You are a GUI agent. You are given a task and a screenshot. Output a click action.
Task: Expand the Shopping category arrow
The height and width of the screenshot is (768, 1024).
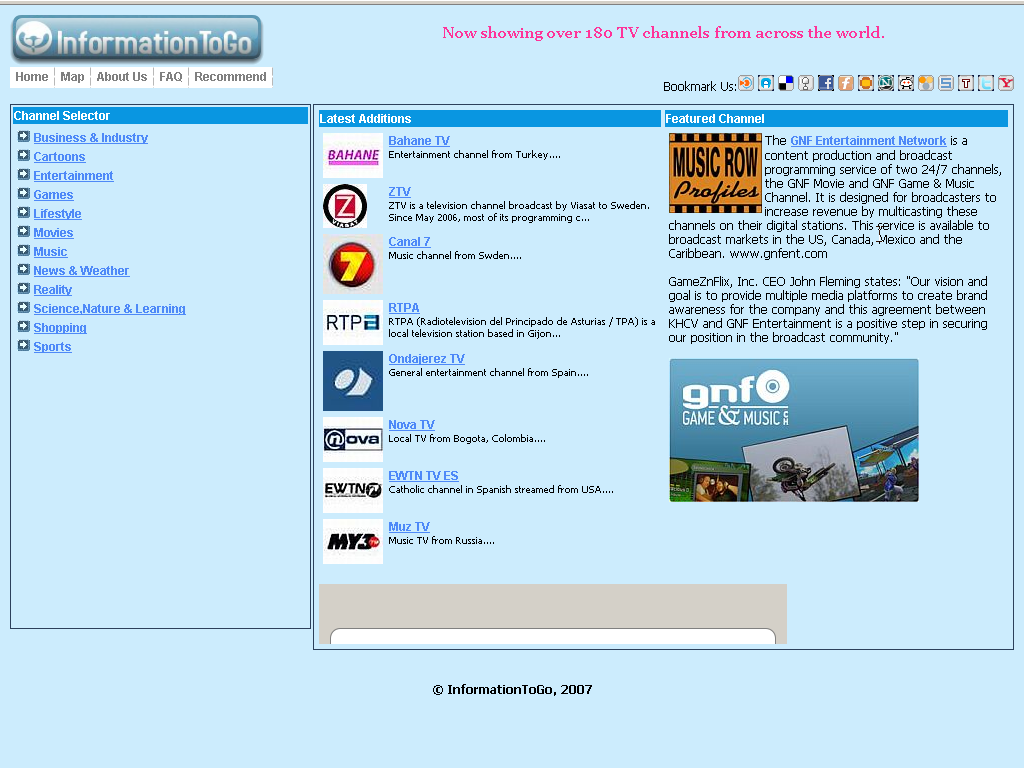click(x=24, y=326)
